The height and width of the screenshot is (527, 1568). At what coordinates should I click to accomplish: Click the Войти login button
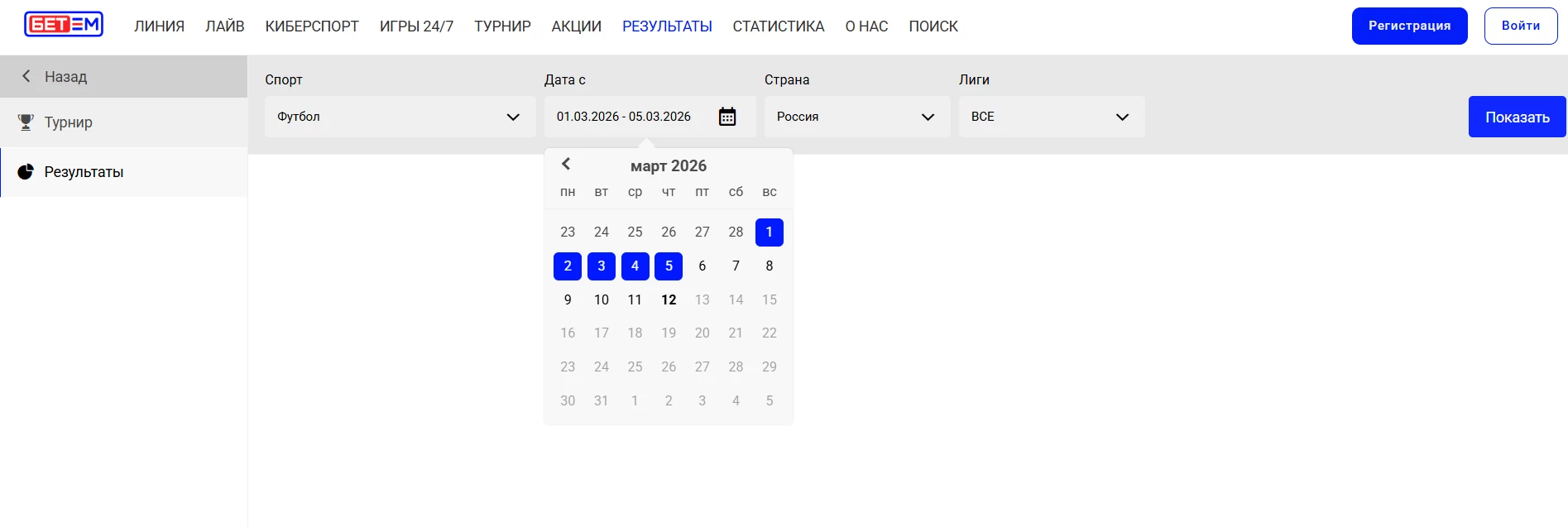click(1520, 26)
